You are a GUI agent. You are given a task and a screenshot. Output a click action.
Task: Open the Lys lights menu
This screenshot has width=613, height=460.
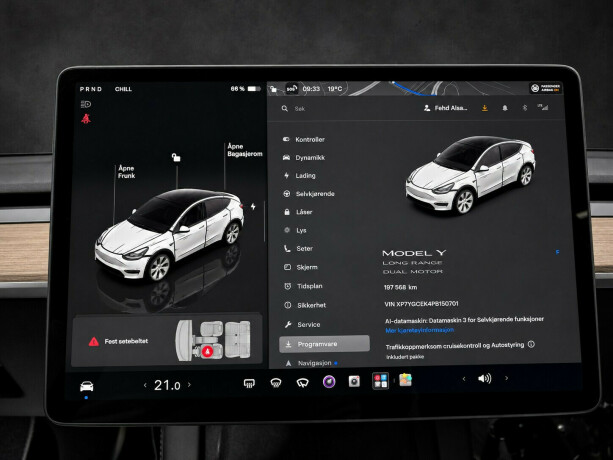pyautogui.click(x=295, y=230)
